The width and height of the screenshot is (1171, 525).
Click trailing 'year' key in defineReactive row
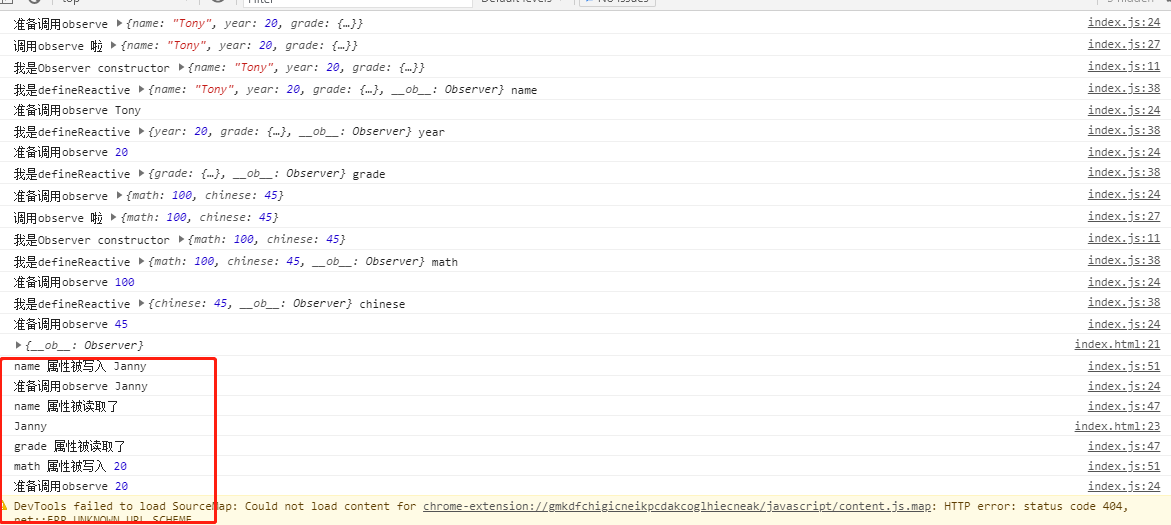click(x=431, y=132)
